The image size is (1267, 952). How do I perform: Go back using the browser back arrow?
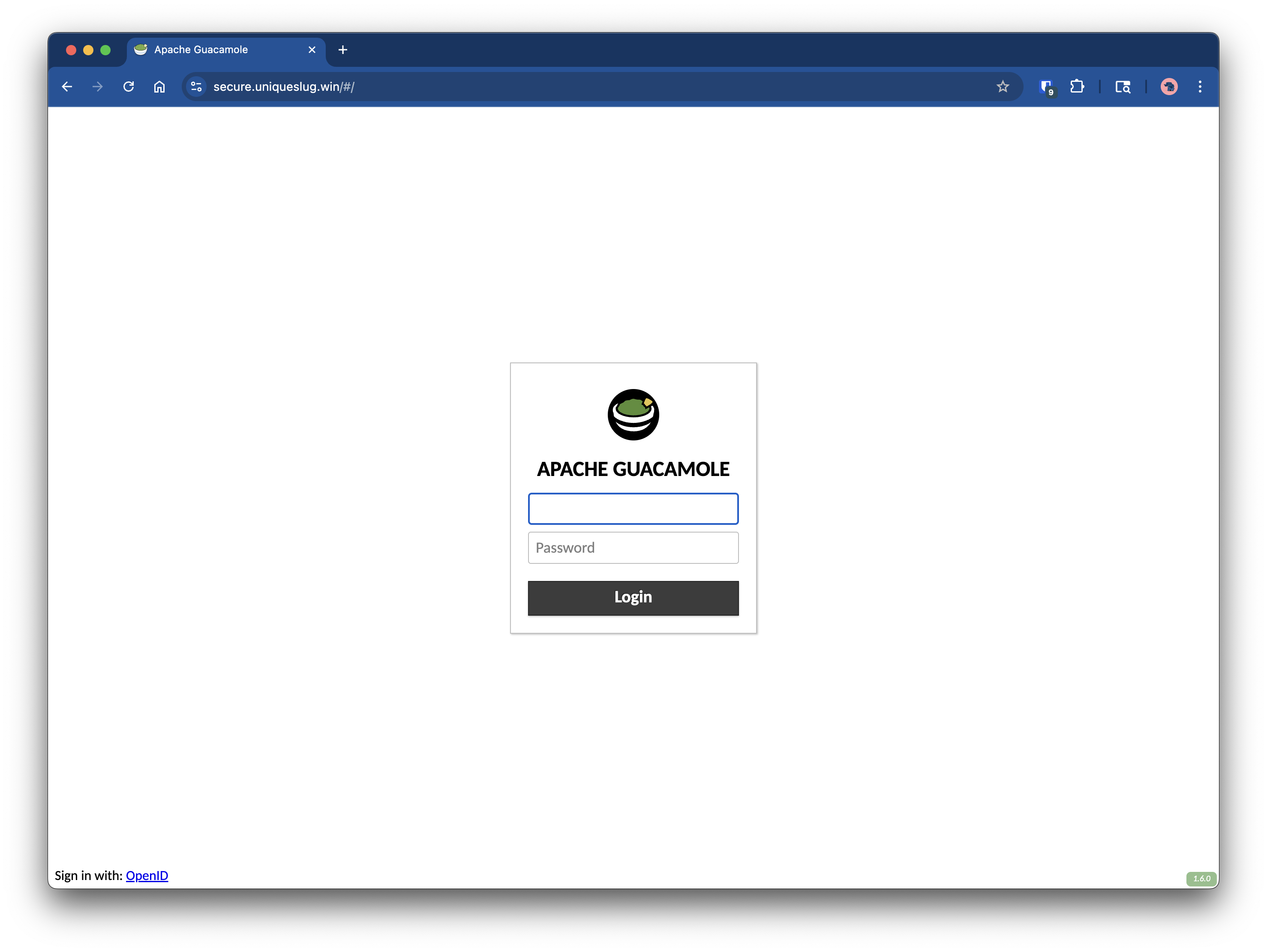67,87
